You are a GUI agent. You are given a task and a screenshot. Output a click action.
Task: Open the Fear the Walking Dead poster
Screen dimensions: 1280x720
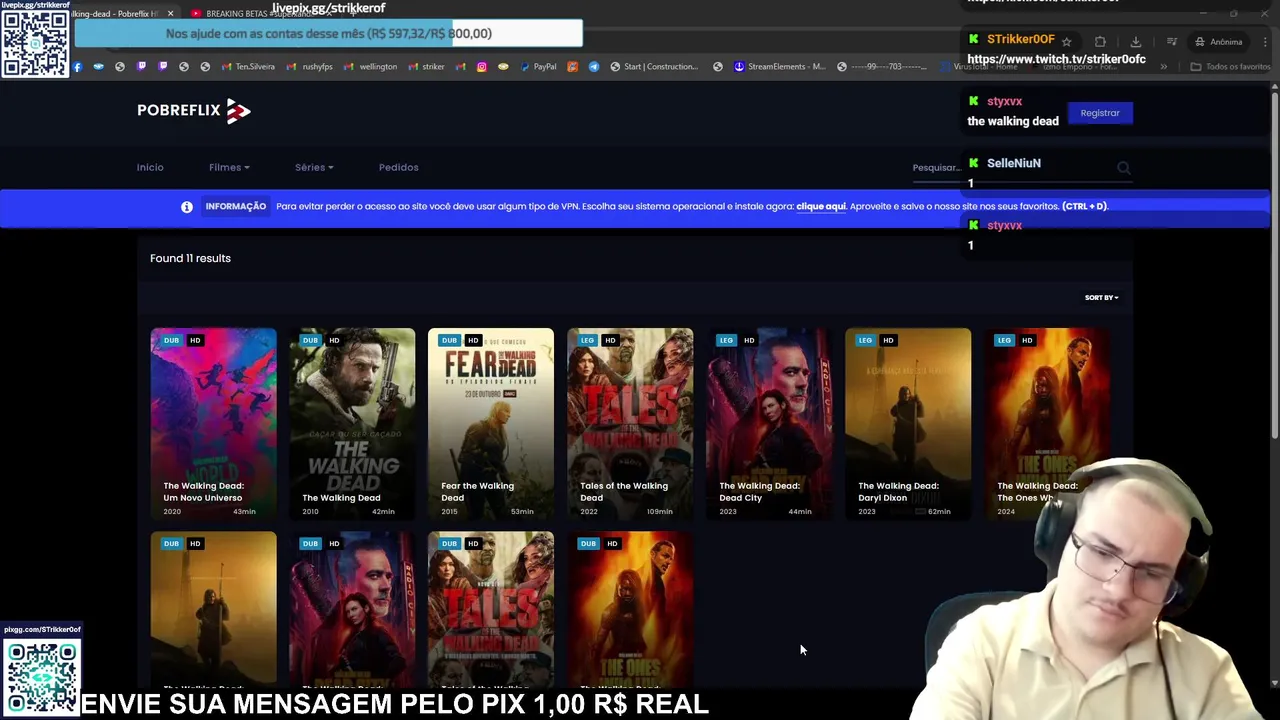[x=491, y=424]
